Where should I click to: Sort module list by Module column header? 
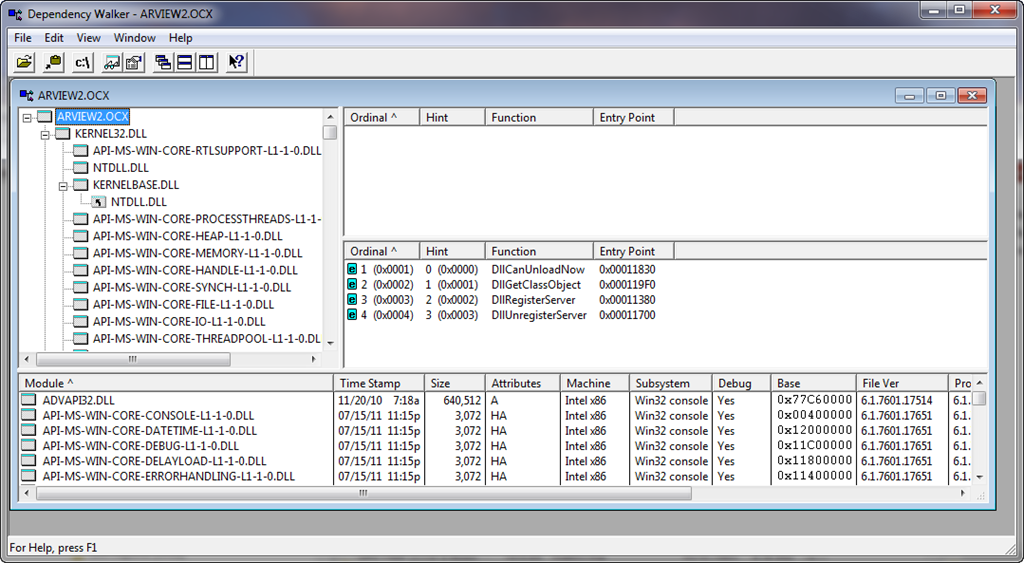coord(176,383)
